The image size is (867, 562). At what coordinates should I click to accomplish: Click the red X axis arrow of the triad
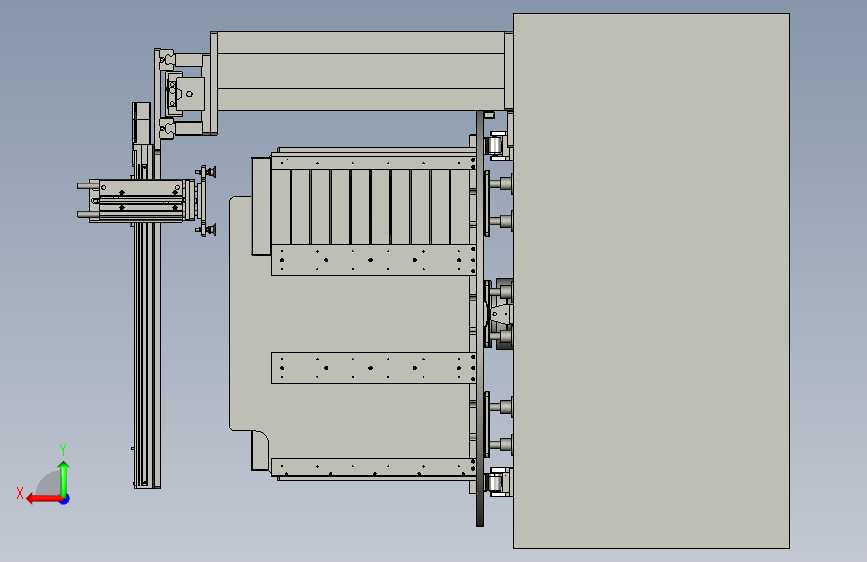click(x=43, y=499)
